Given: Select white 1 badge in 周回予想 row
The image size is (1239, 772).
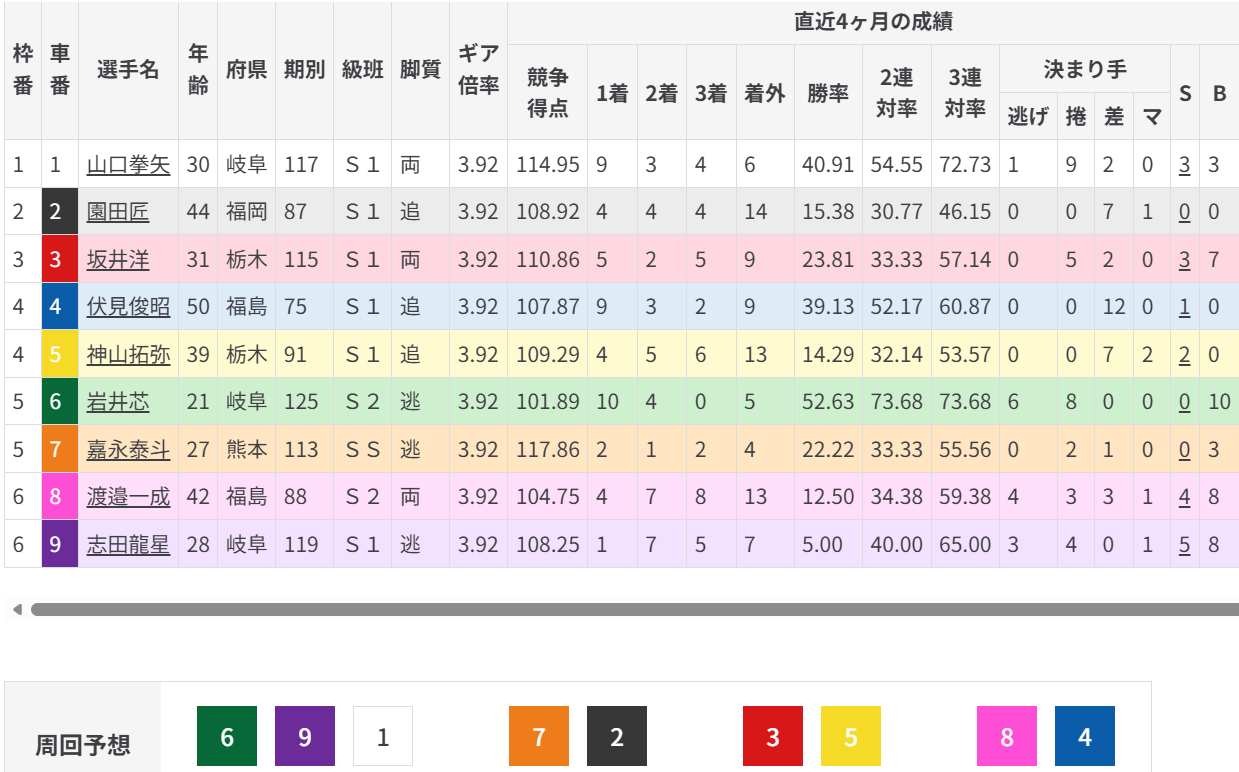Looking at the screenshot, I should pyautogui.click(x=383, y=737).
